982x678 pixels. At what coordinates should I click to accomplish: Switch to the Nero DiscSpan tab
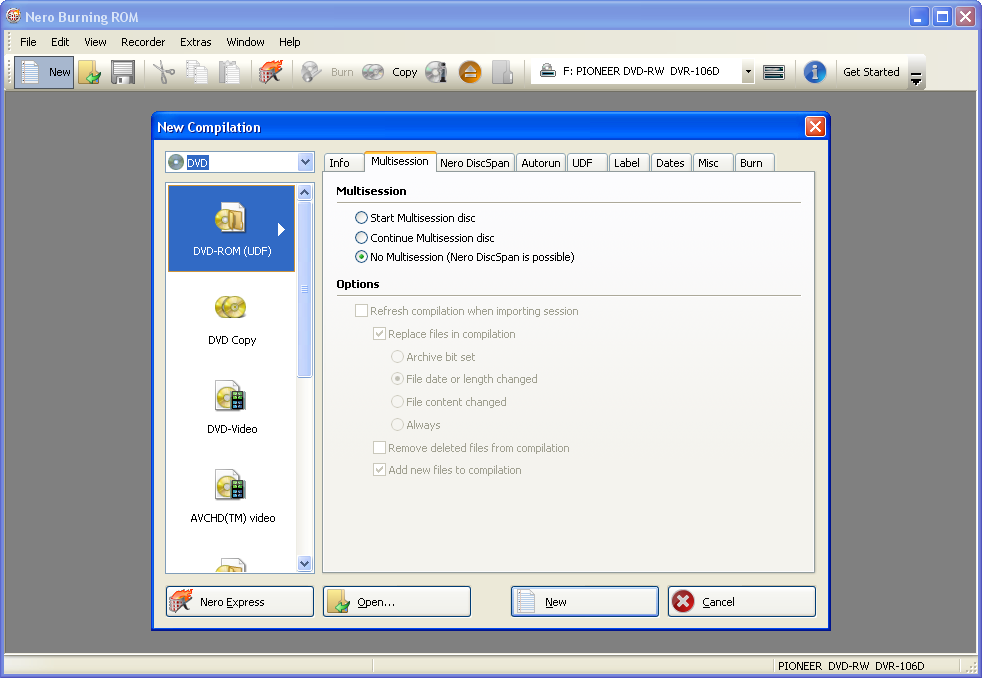tap(475, 163)
